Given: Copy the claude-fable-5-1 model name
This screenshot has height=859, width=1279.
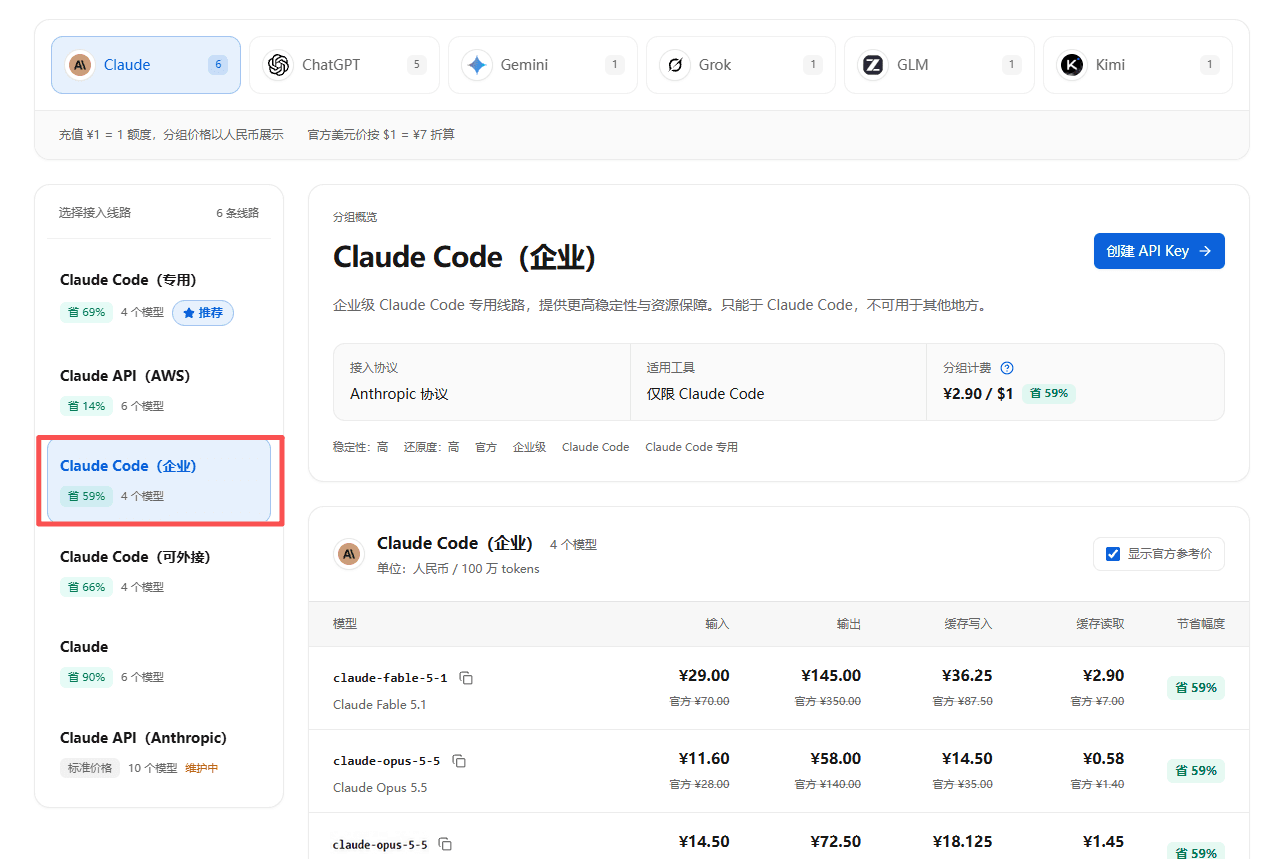Looking at the screenshot, I should (466, 678).
